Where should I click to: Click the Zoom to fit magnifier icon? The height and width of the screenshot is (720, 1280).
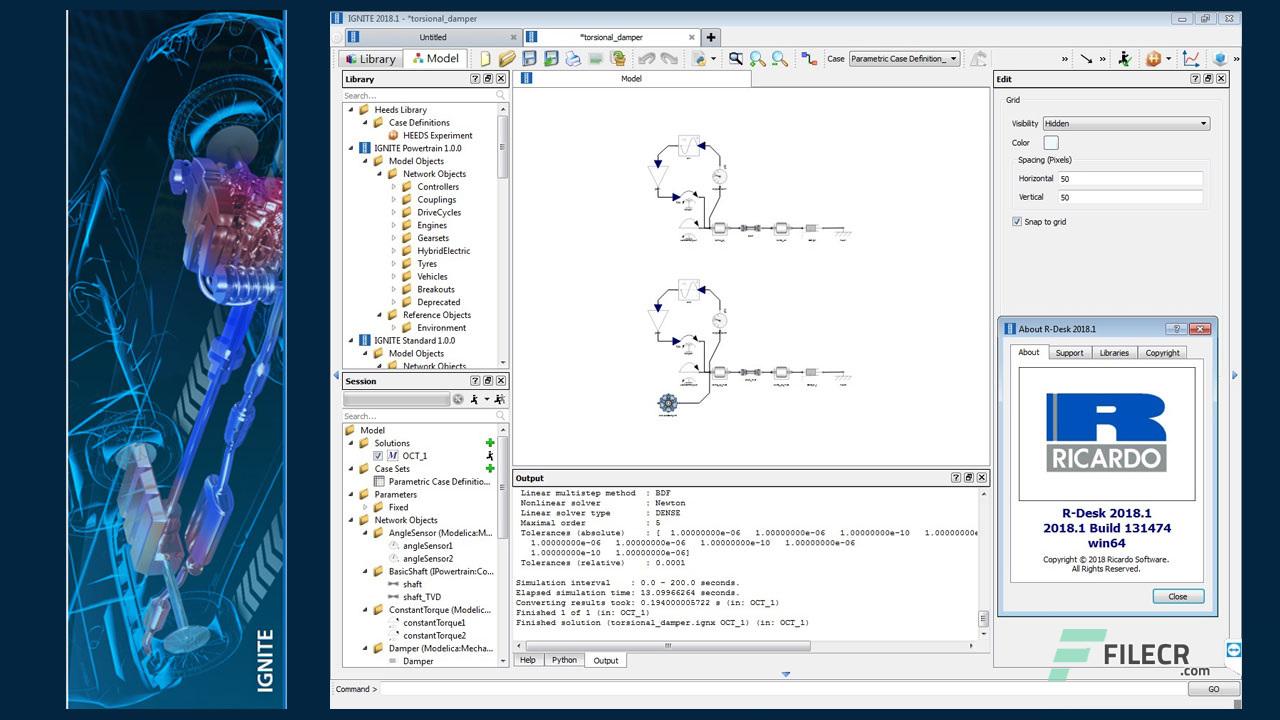(736, 59)
